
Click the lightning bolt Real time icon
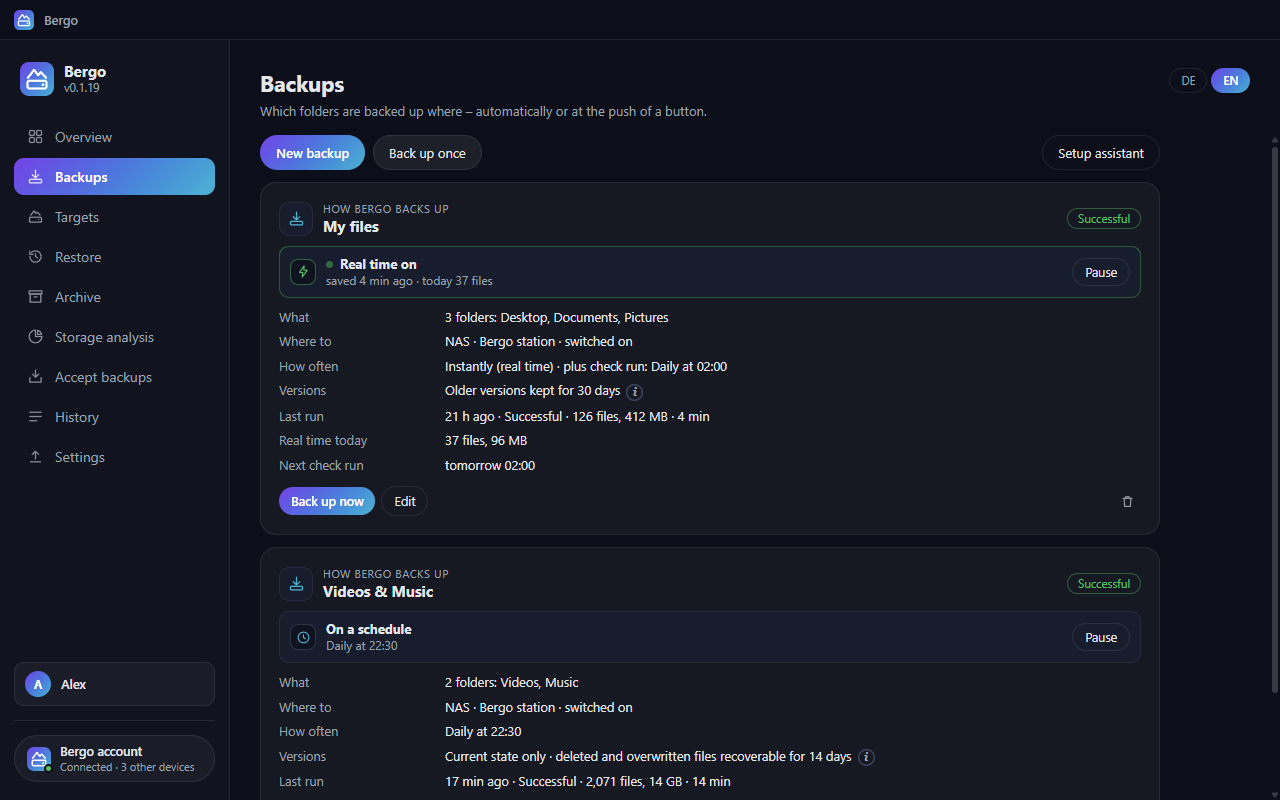coord(303,272)
